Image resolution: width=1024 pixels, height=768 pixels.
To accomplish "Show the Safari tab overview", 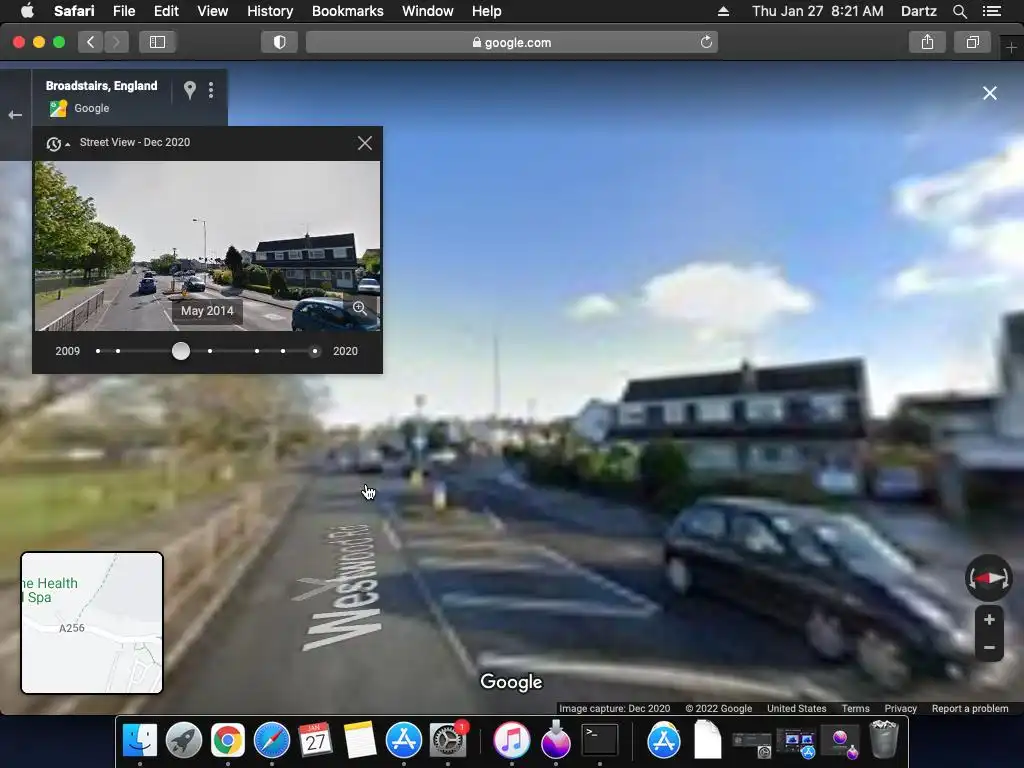I will pyautogui.click(x=972, y=42).
